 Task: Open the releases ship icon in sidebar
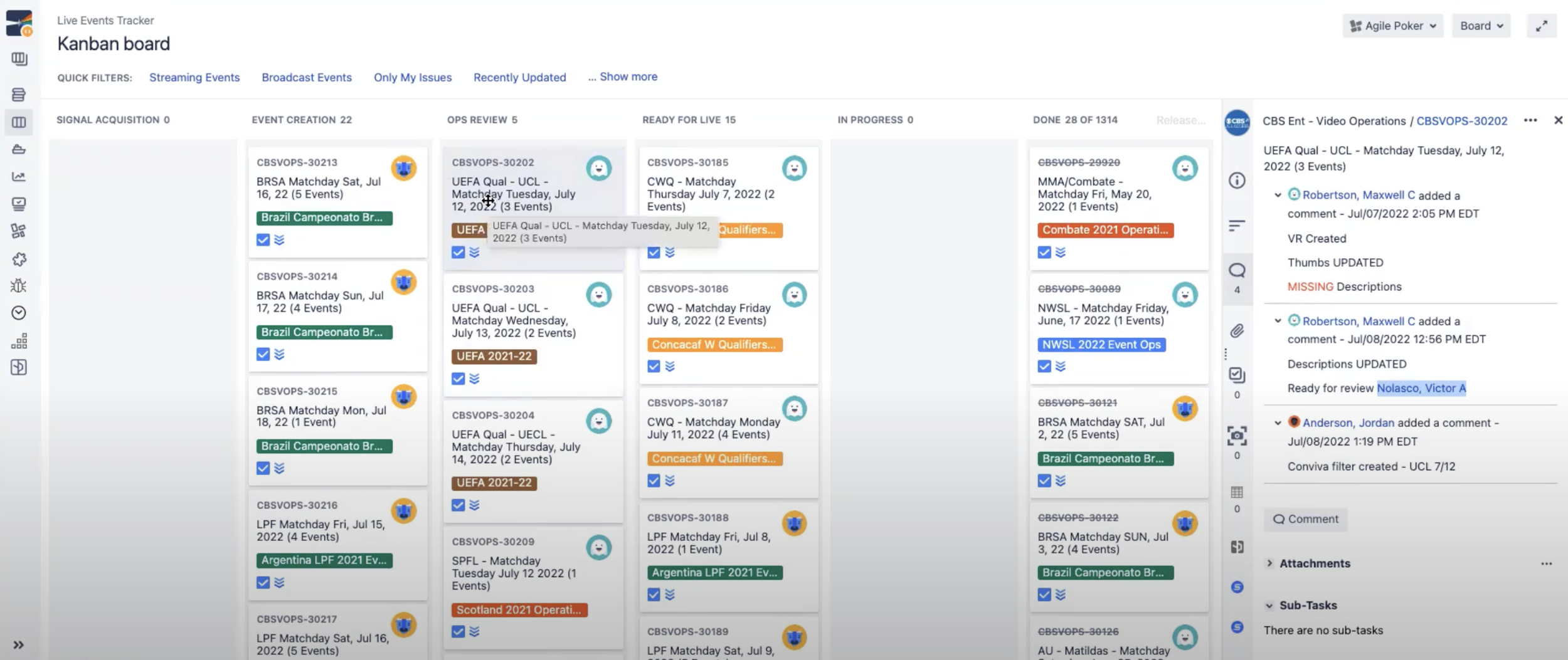pyautogui.click(x=19, y=149)
